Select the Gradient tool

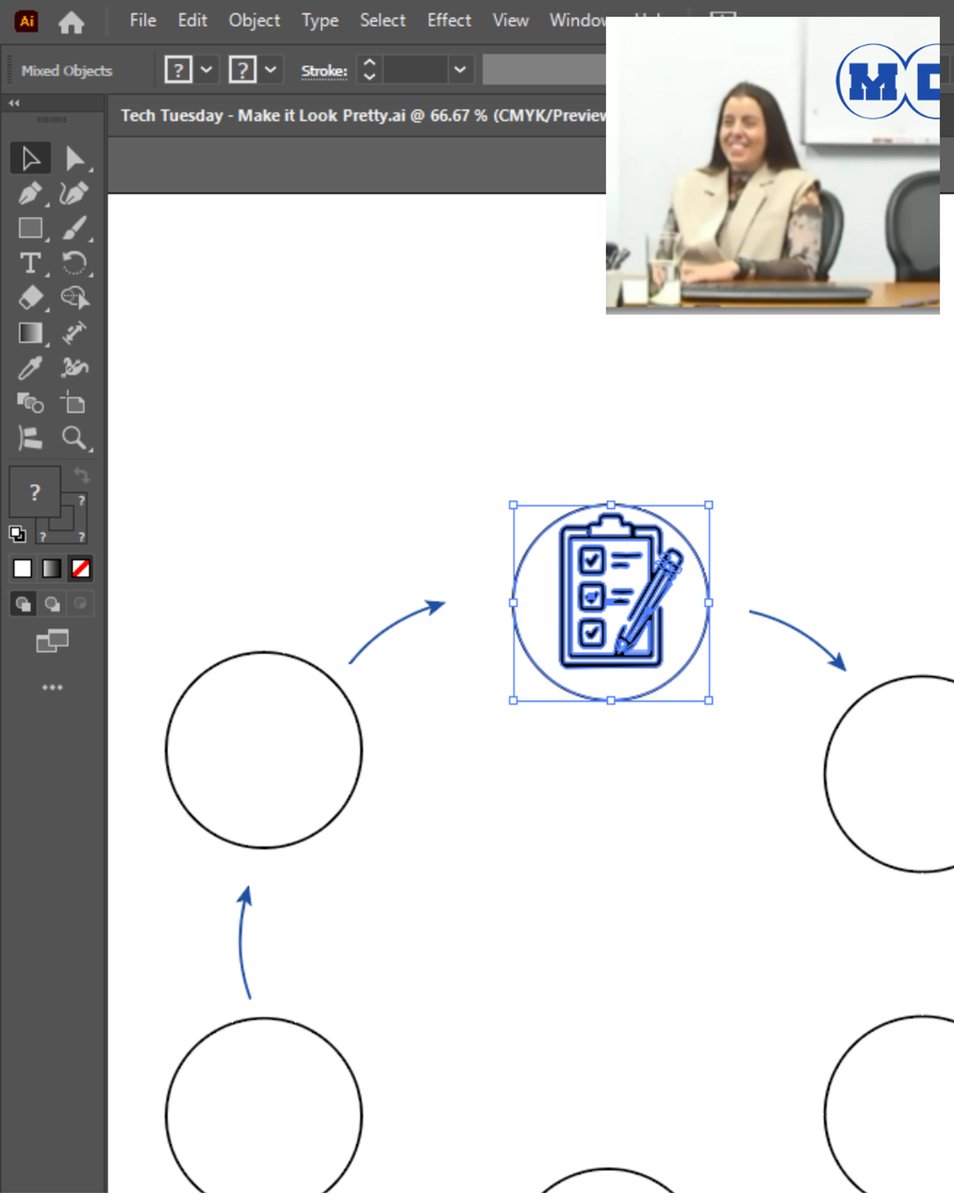pos(30,333)
